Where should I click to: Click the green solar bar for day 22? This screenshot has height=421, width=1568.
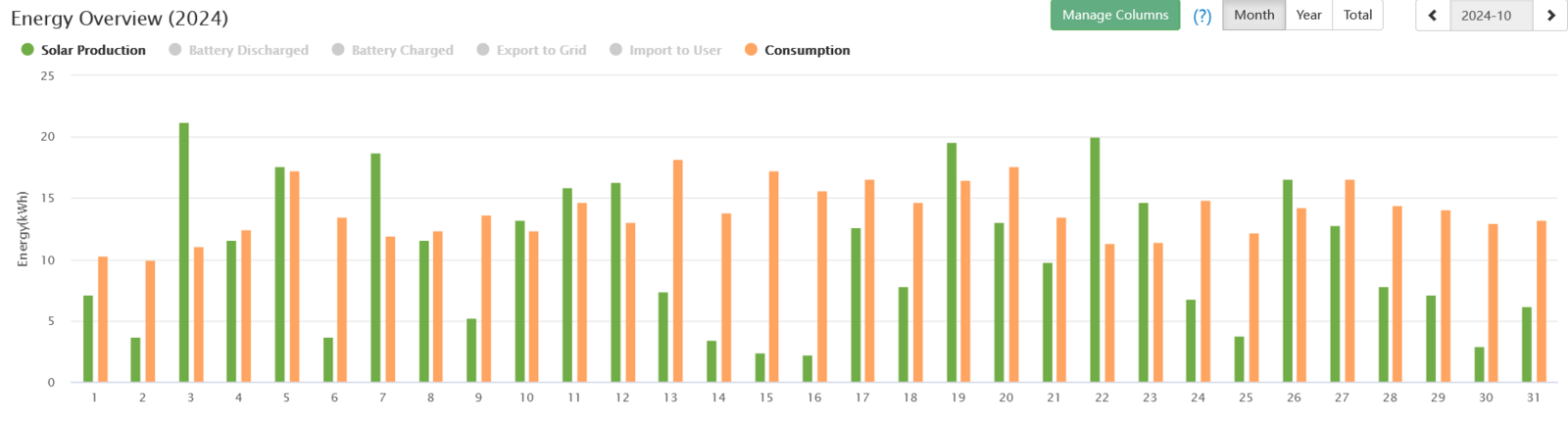click(x=1095, y=259)
